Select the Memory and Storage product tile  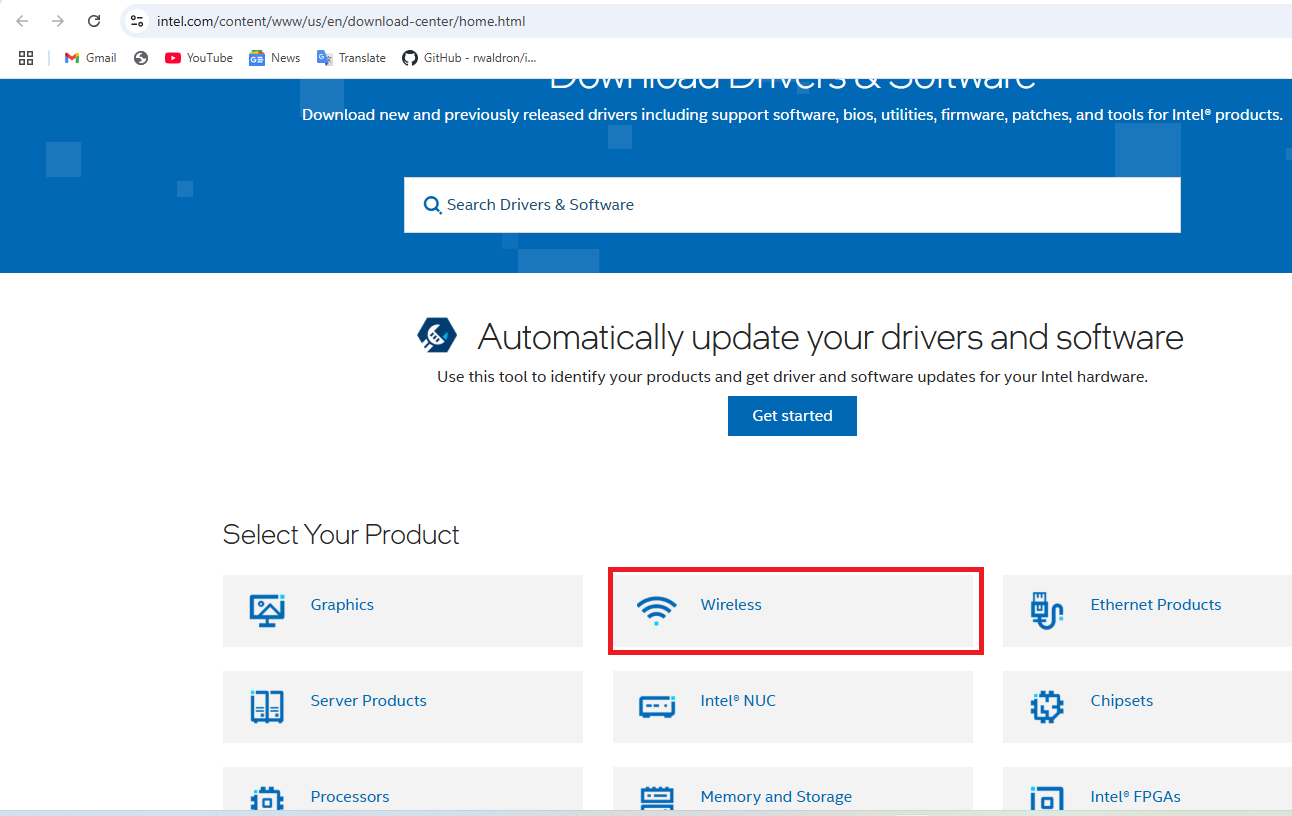[x=776, y=796]
